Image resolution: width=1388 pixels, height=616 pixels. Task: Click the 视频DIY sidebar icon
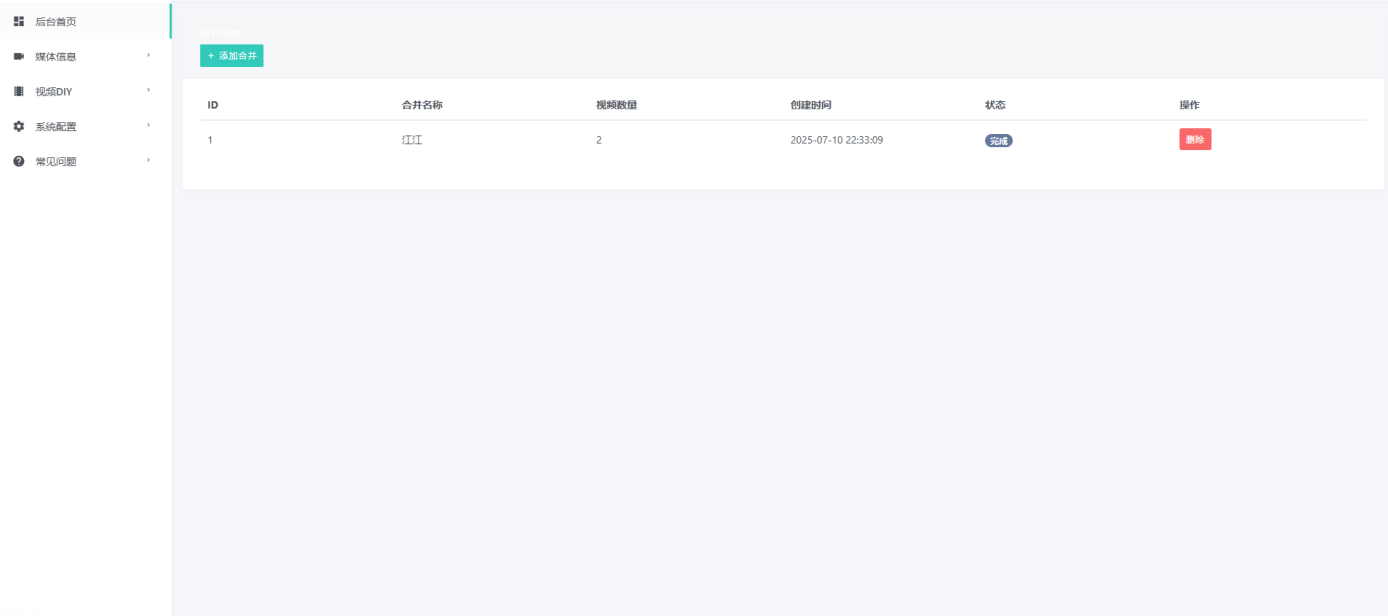pos(18,91)
